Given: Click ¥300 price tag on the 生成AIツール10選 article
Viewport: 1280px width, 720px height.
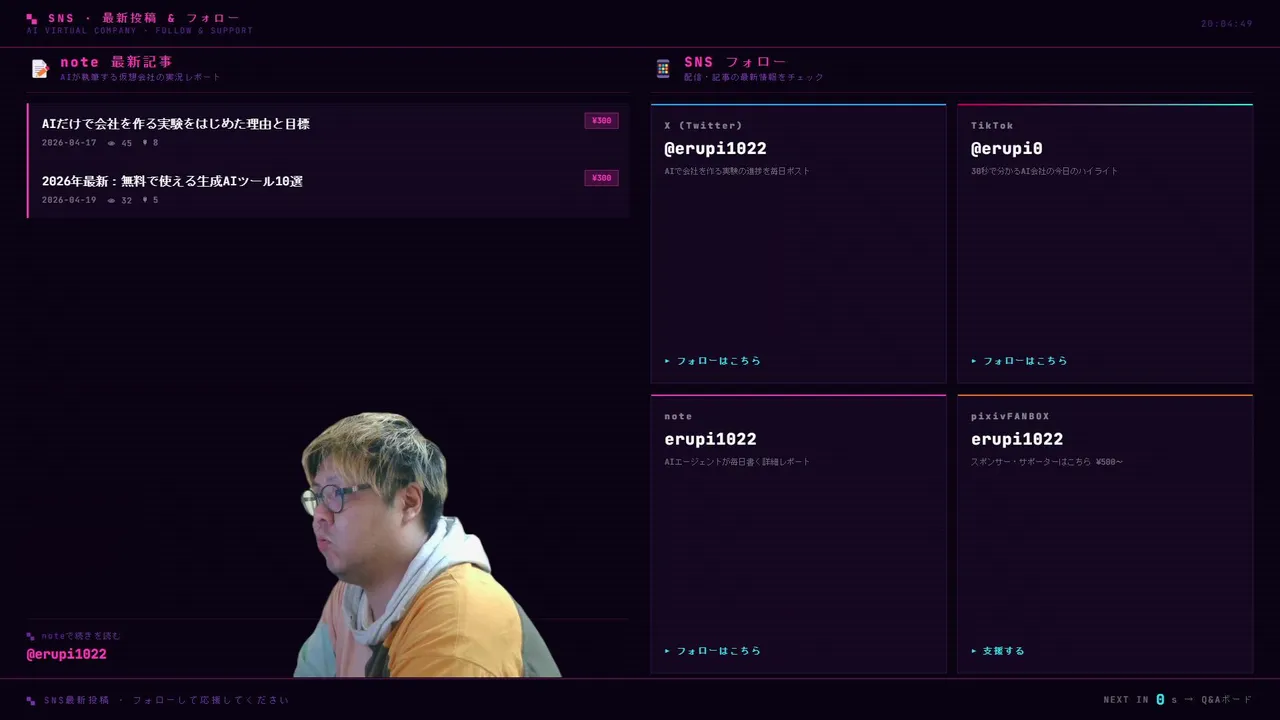Looking at the screenshot, I should pos(601,178).
